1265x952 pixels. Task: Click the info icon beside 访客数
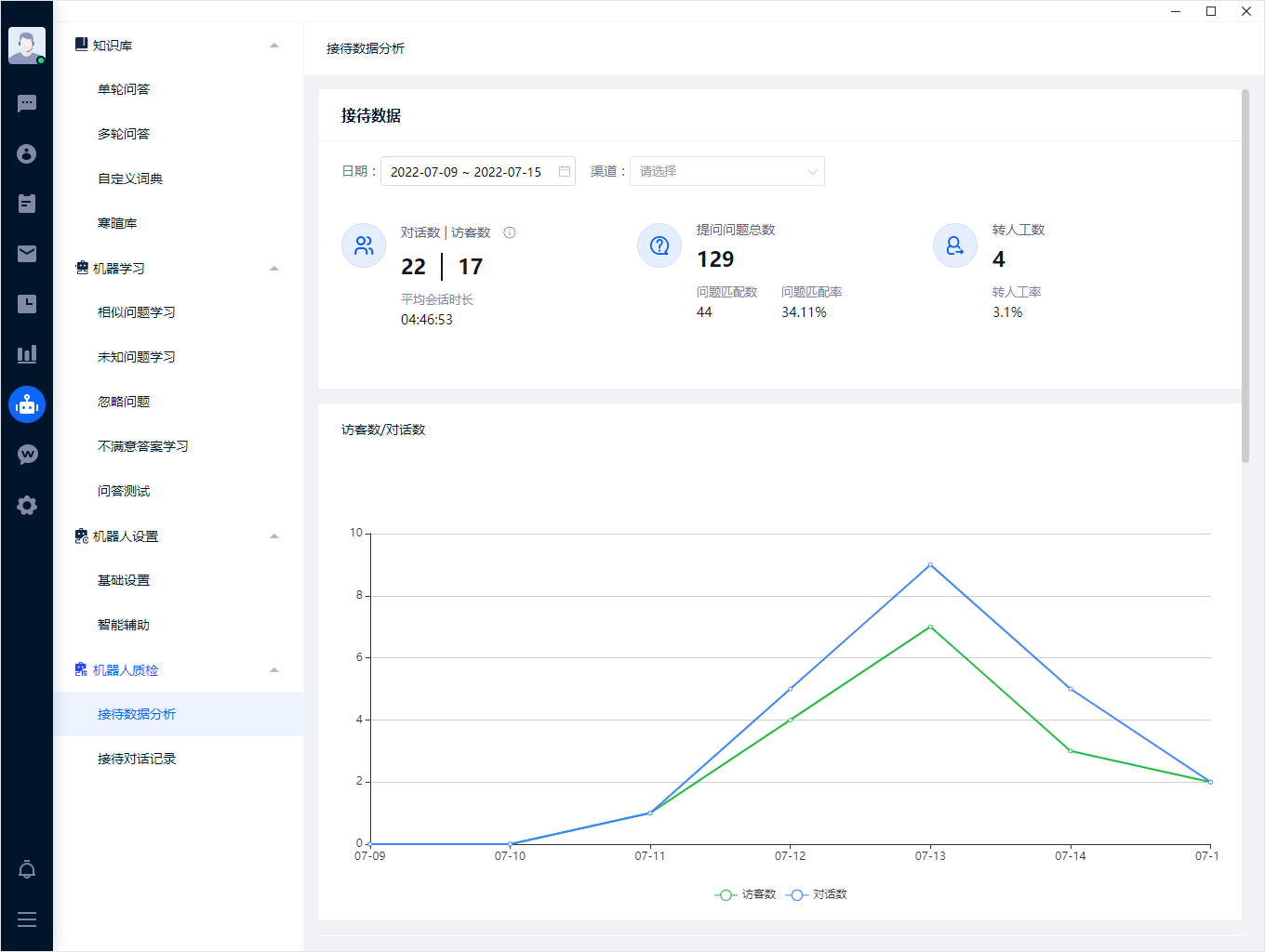[x=510, y=232]
